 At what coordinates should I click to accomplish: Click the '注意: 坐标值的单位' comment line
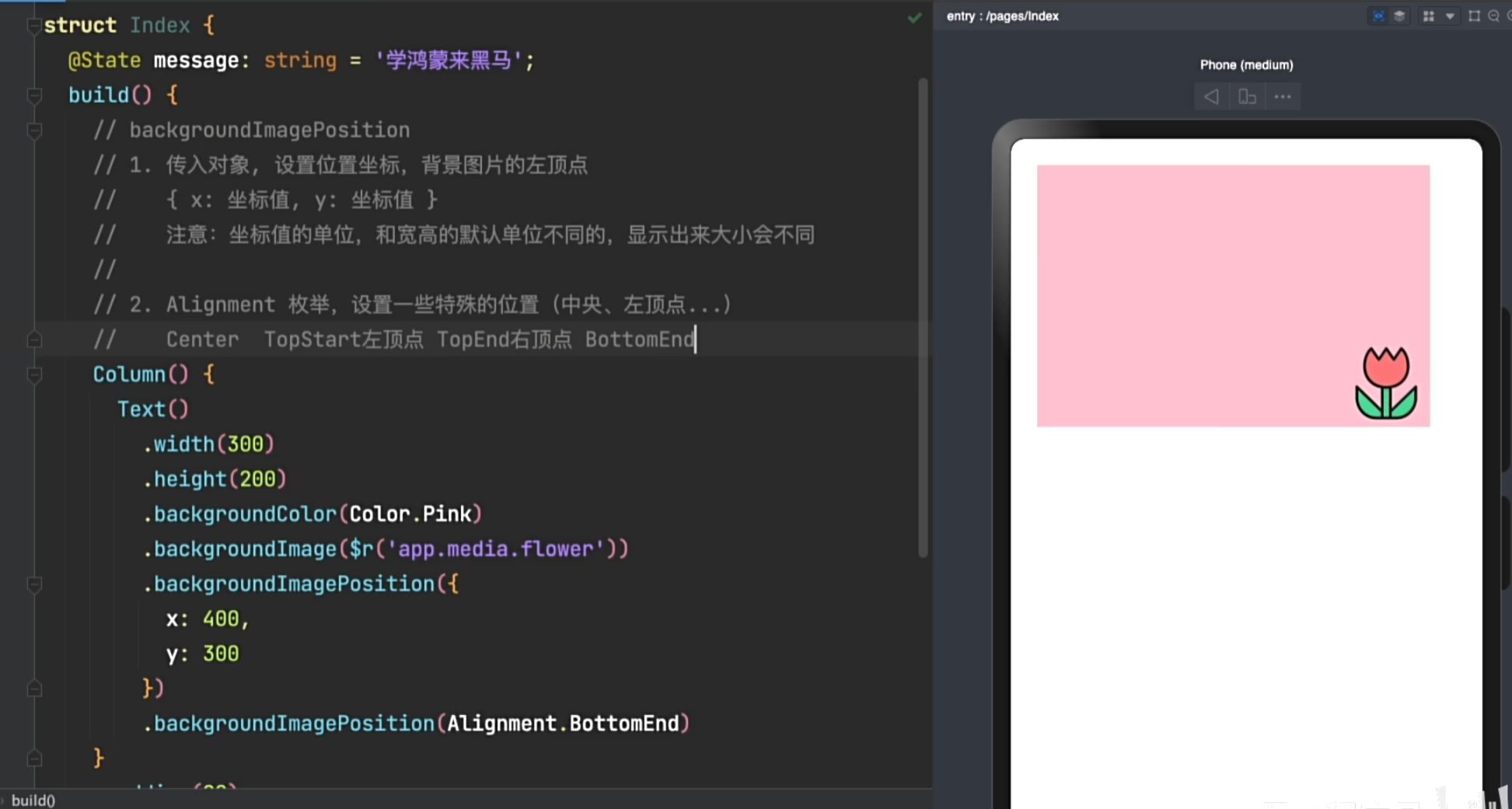coord(490,235)
